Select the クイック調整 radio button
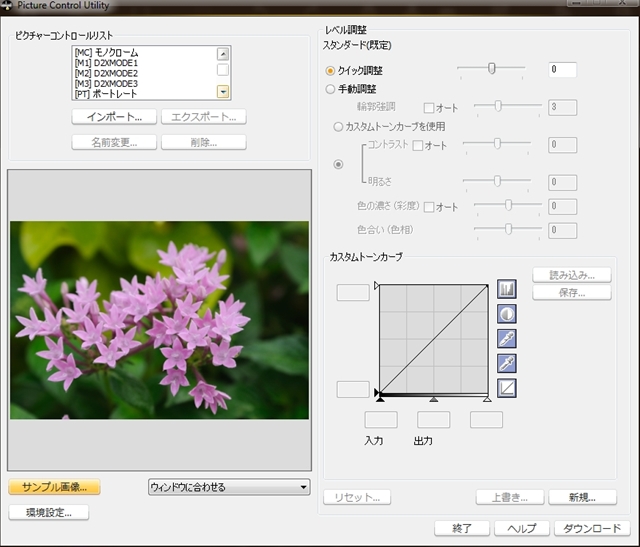This screenshot has width=640, height=547. point(331,71)
